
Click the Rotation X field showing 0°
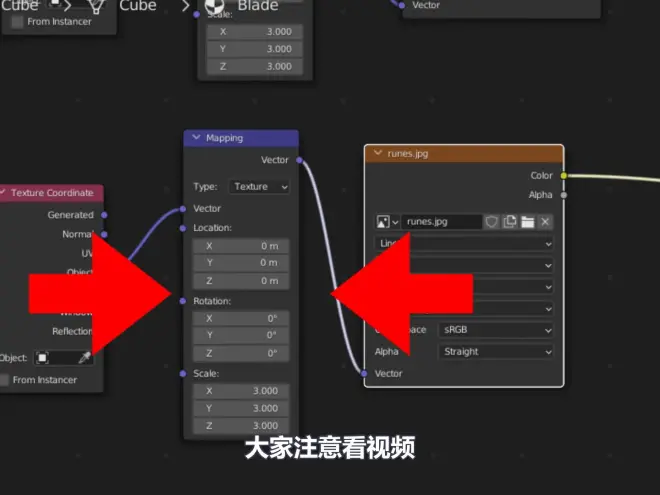pos(241,319)
